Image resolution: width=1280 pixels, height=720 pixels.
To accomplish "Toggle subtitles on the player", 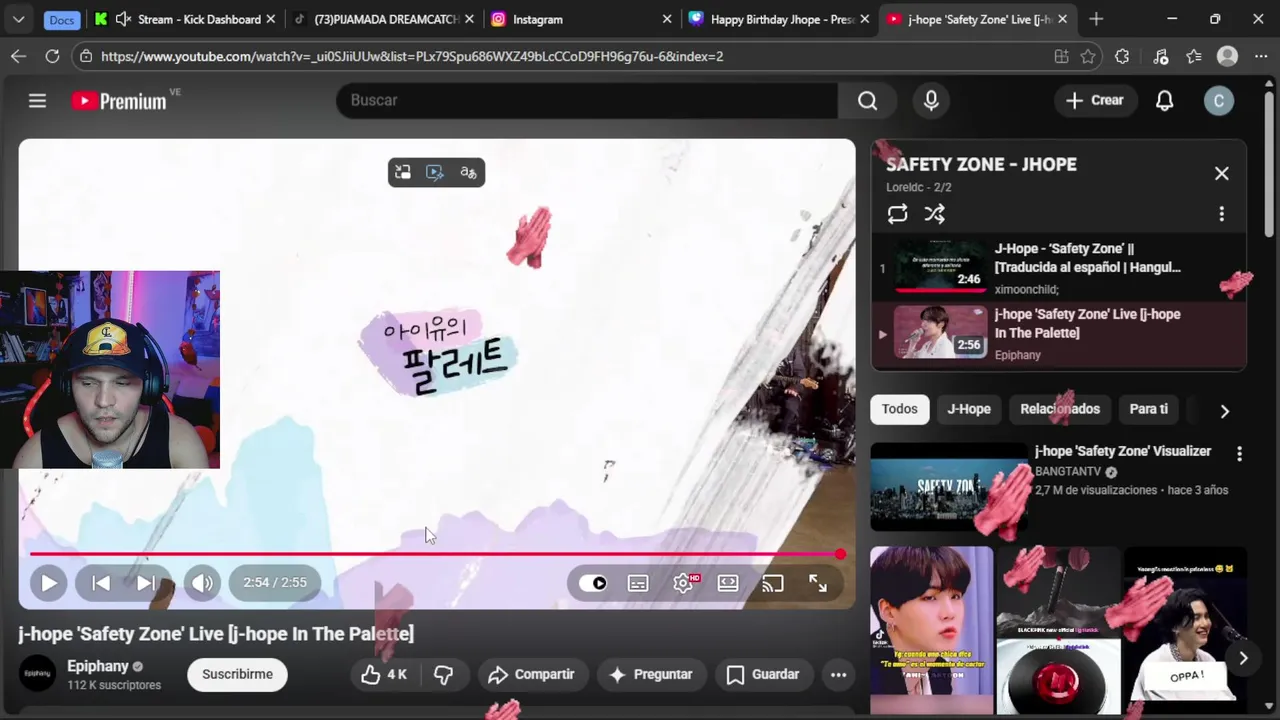I will pyautogui.click(x=638, y=583).
